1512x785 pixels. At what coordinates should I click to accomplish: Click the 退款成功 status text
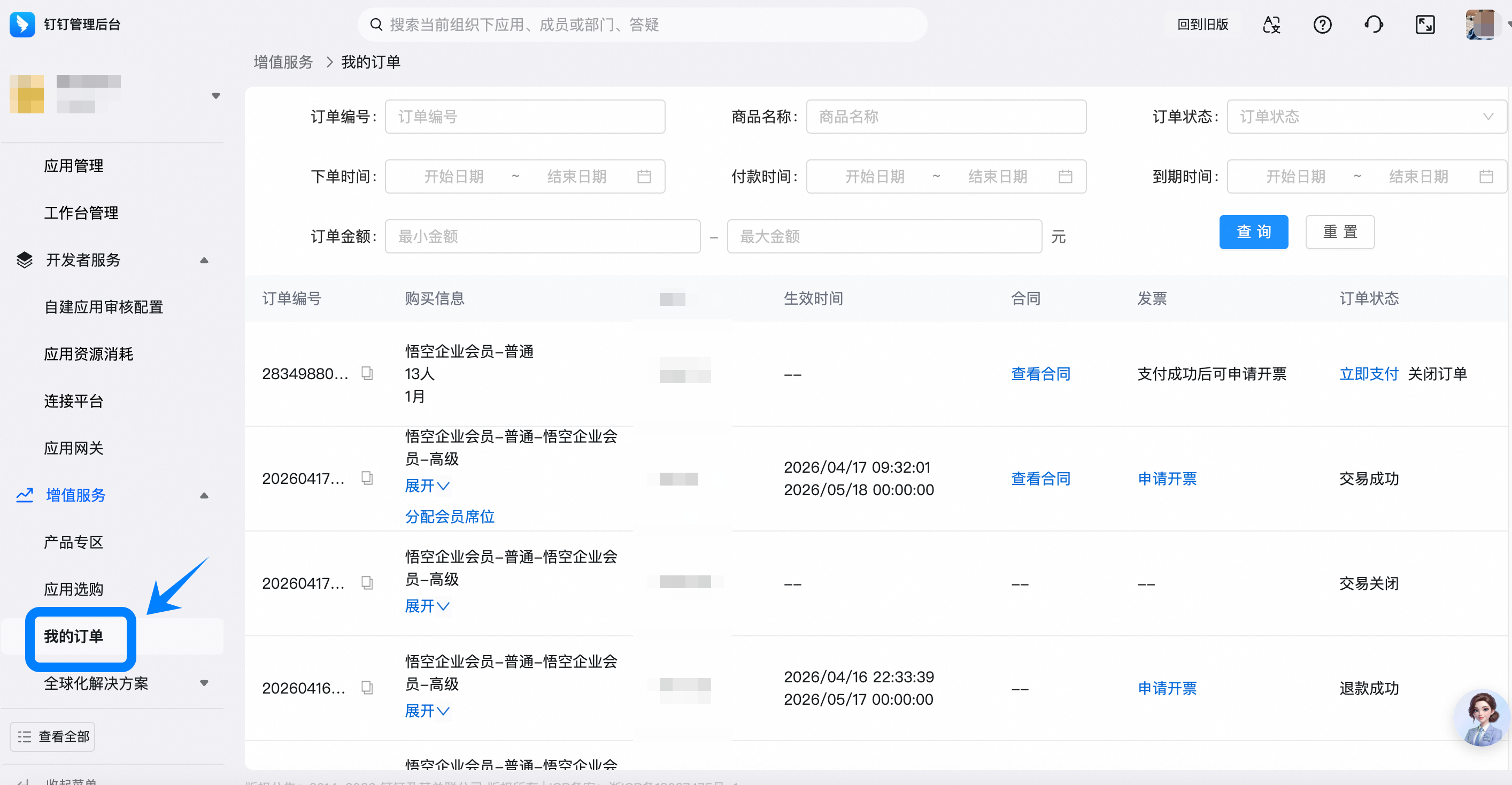click(1369, 689)
